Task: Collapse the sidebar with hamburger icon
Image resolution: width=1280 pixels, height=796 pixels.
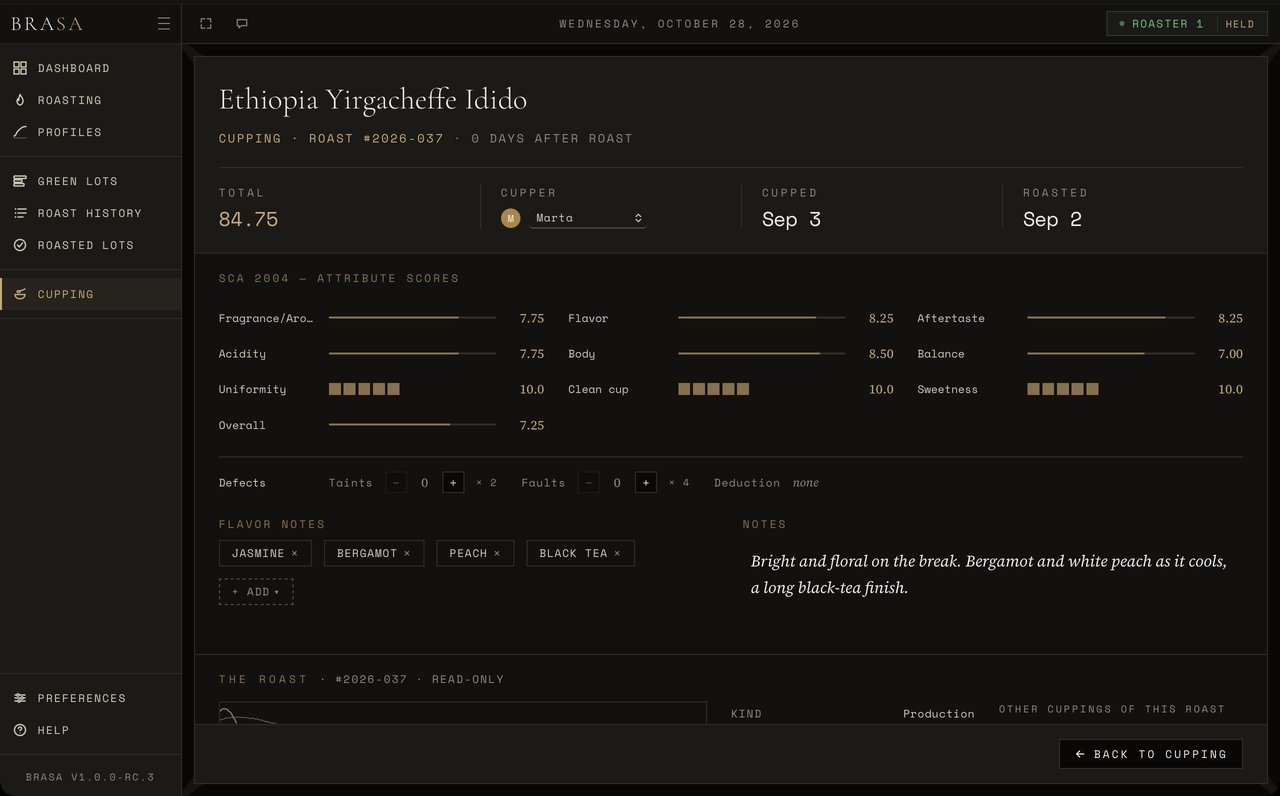Action: (x=164, y=24)
